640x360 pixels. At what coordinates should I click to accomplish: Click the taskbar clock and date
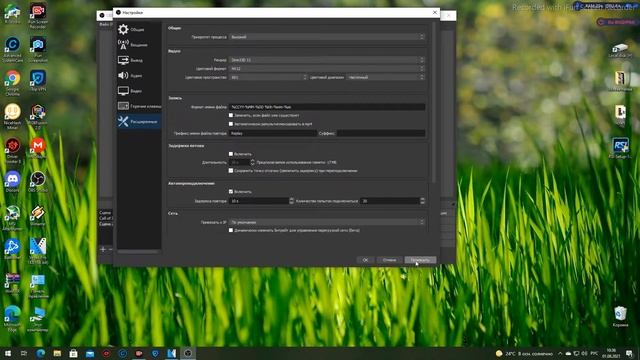(x=611, y=353)
